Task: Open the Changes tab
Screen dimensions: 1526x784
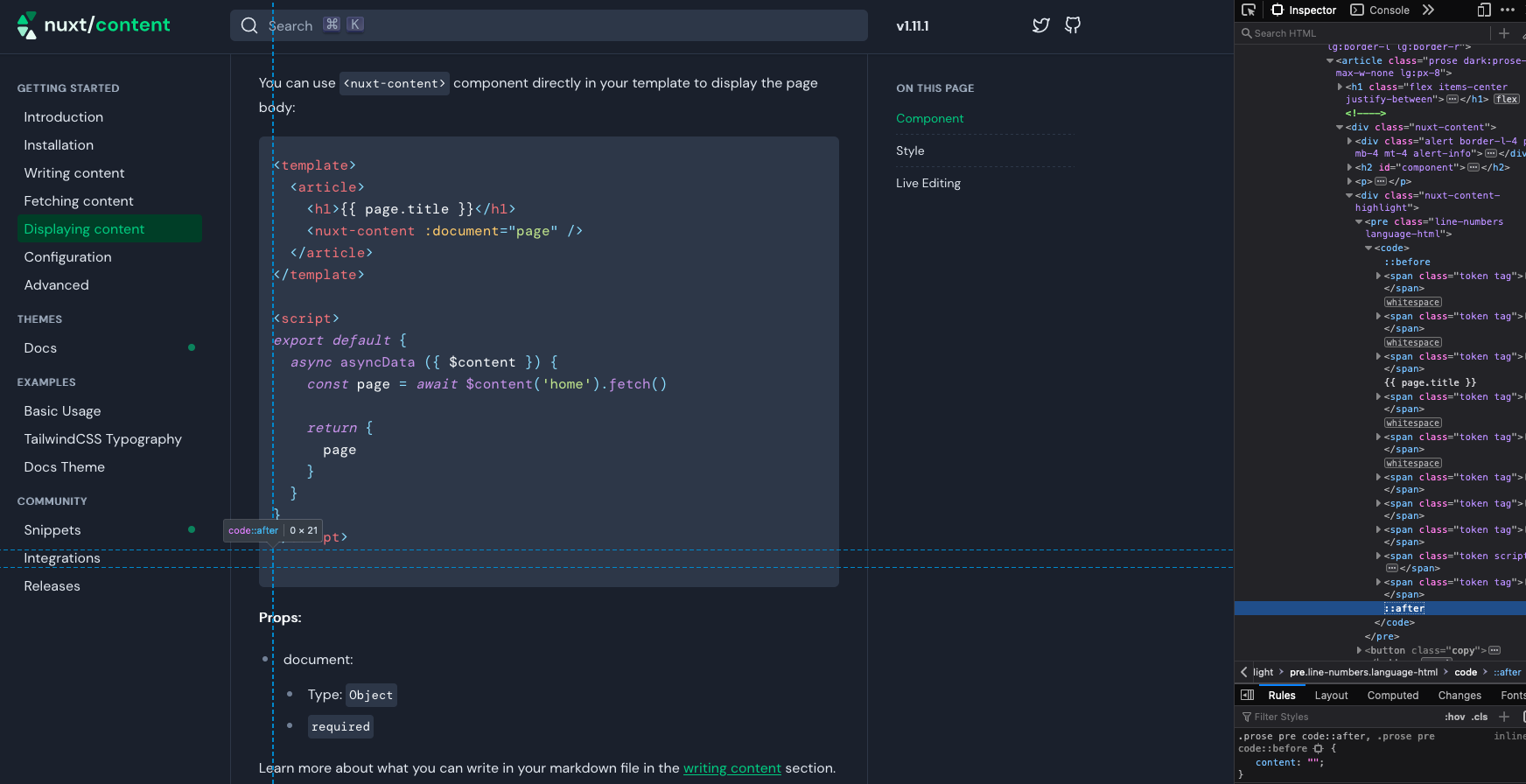Action: tap(1459, 696)
